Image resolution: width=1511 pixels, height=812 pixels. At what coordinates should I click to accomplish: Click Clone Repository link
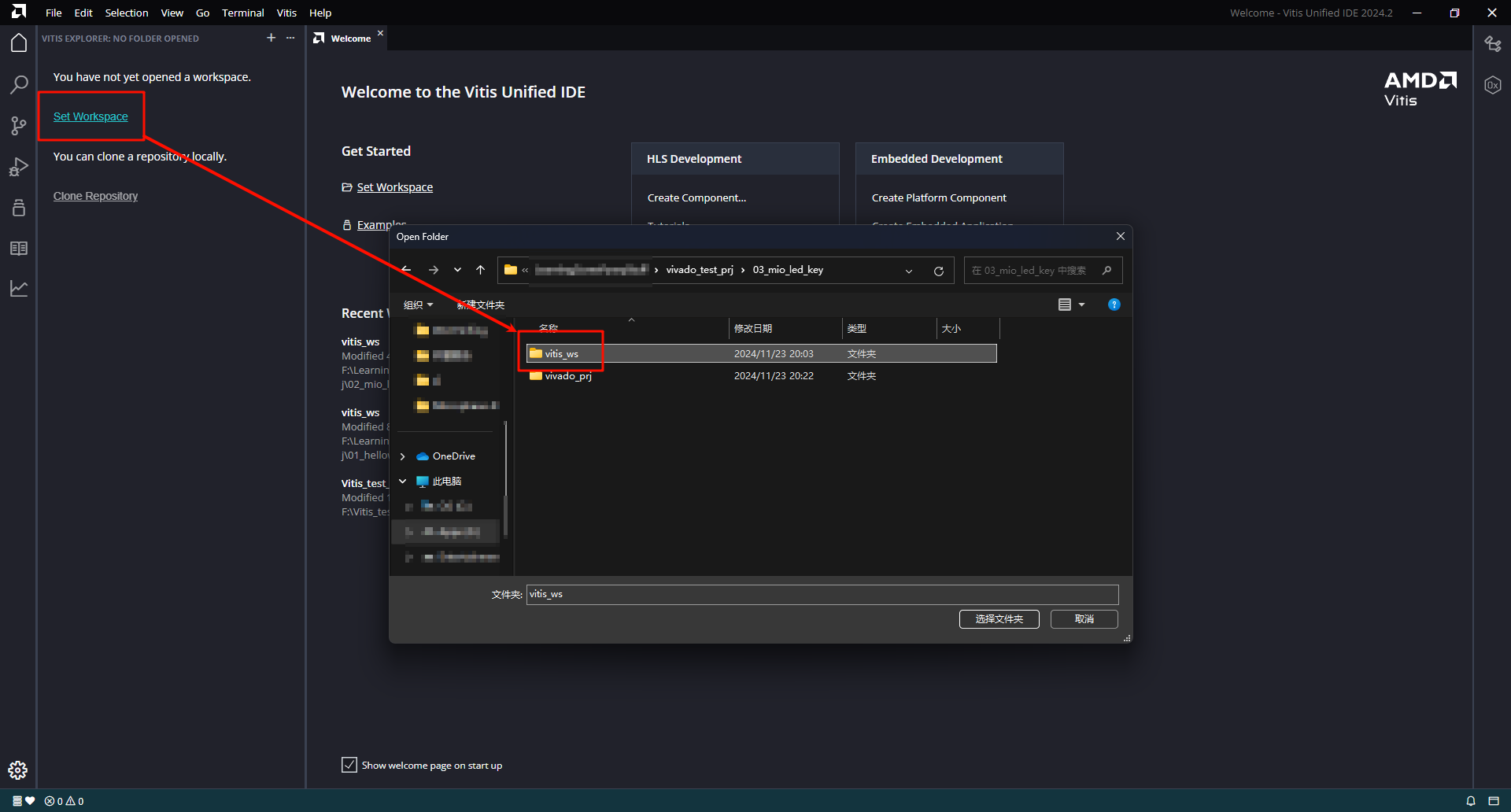point(95,196)
